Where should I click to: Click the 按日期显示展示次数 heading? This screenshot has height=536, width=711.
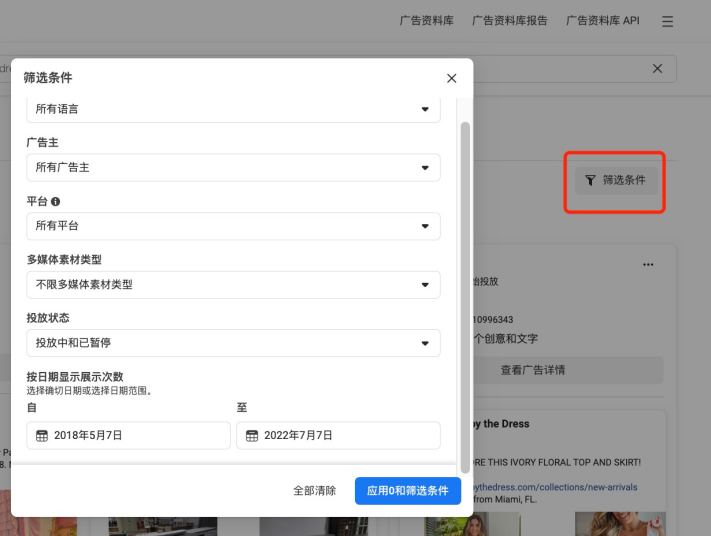click(75, 377)
